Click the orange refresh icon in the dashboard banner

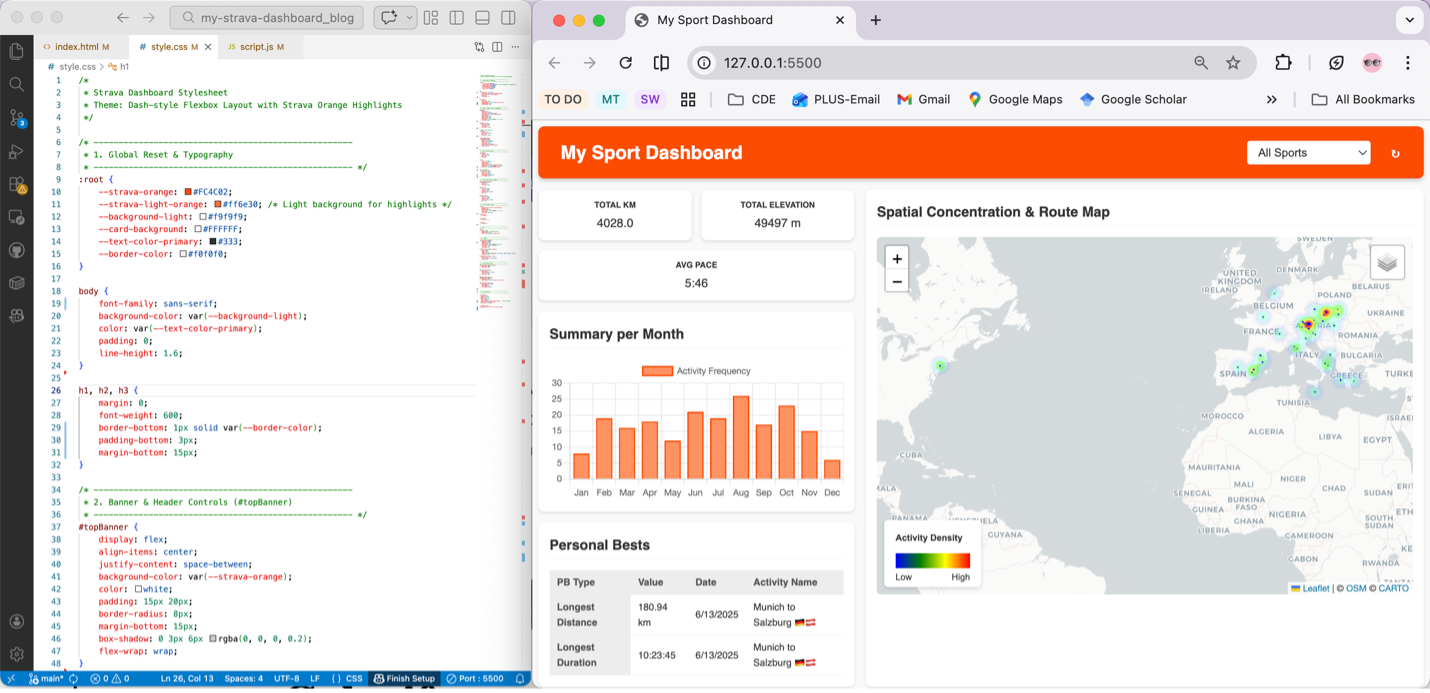(x=1396, y=153)
